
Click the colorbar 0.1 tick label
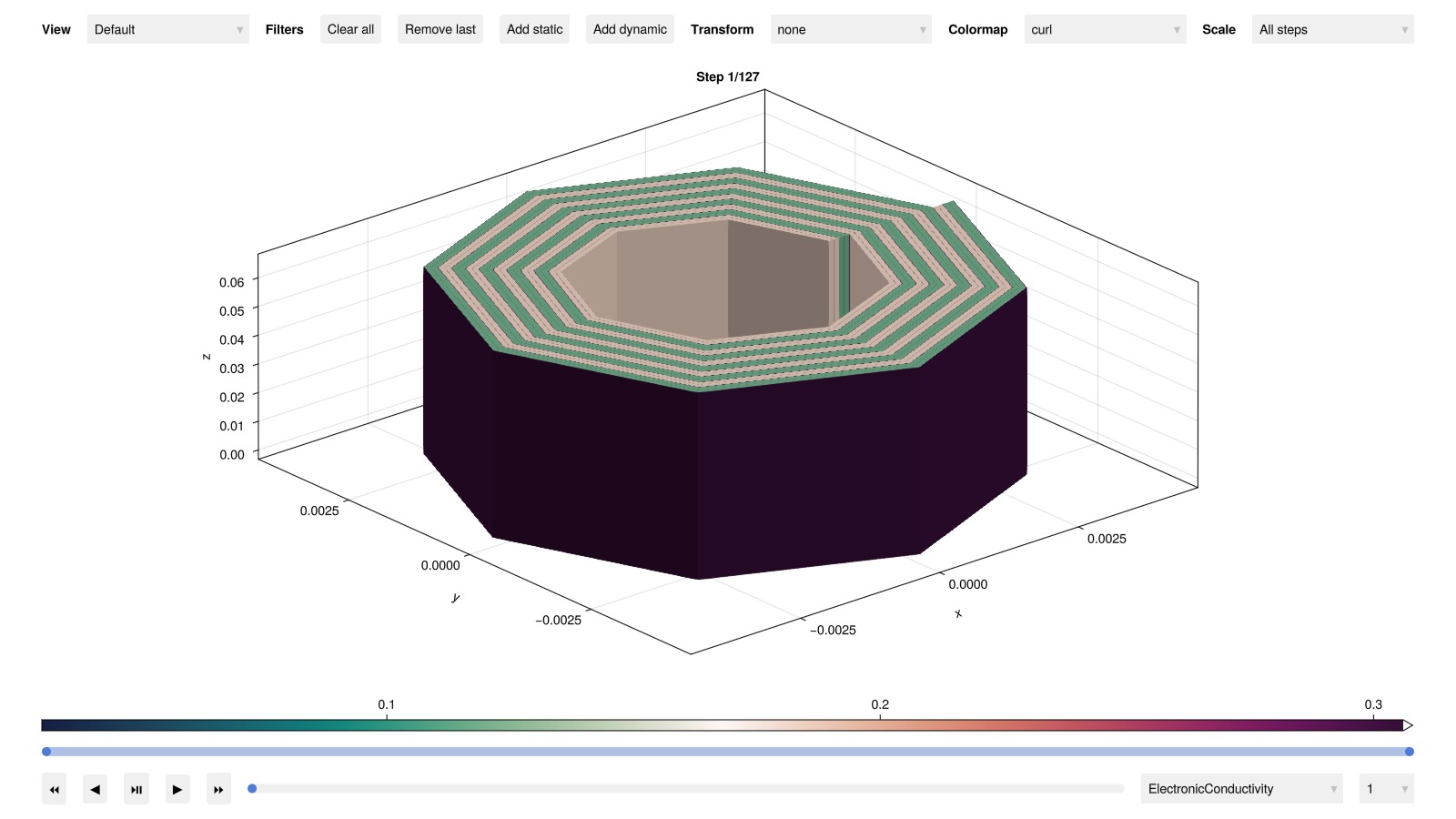387,704
